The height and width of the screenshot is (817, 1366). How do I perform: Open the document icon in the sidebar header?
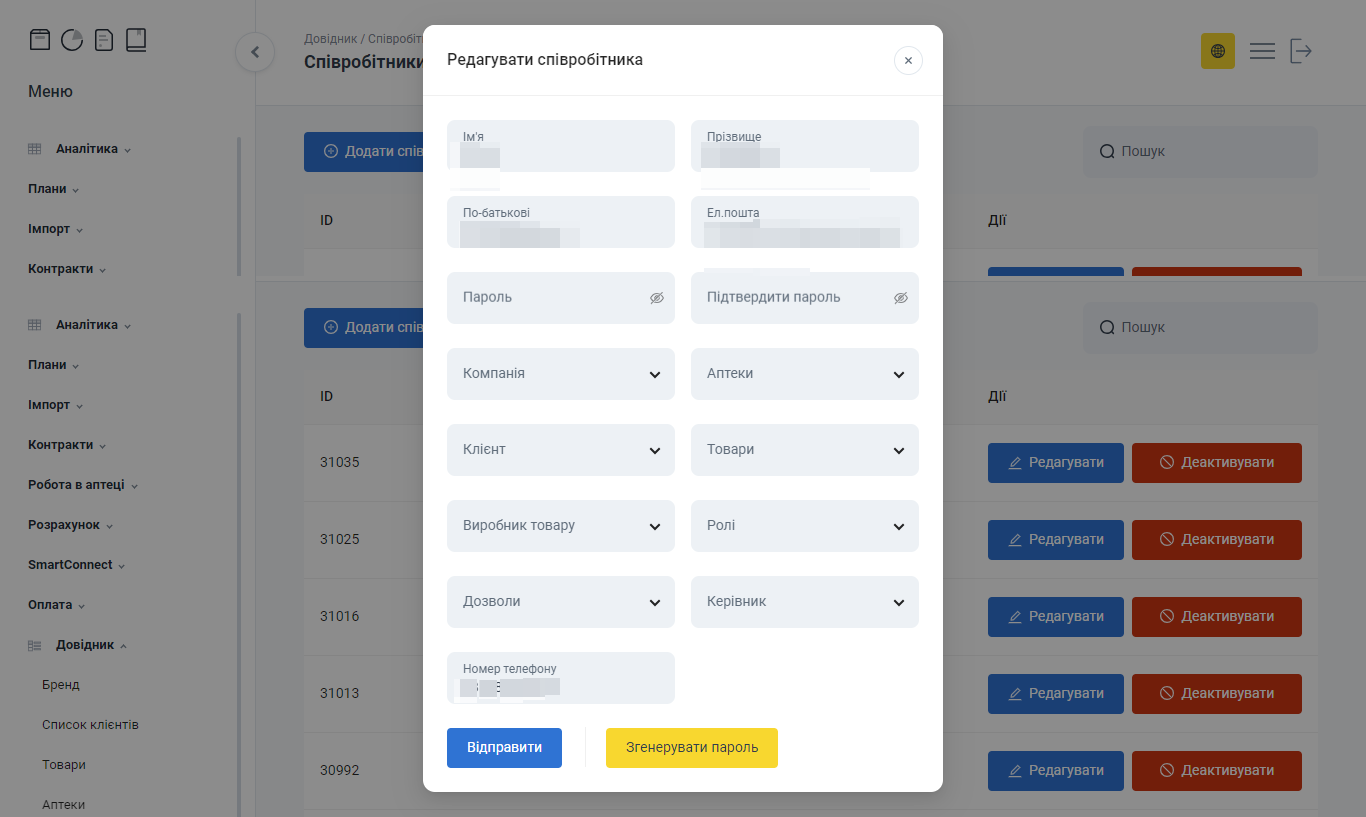(x=104, y=39)
